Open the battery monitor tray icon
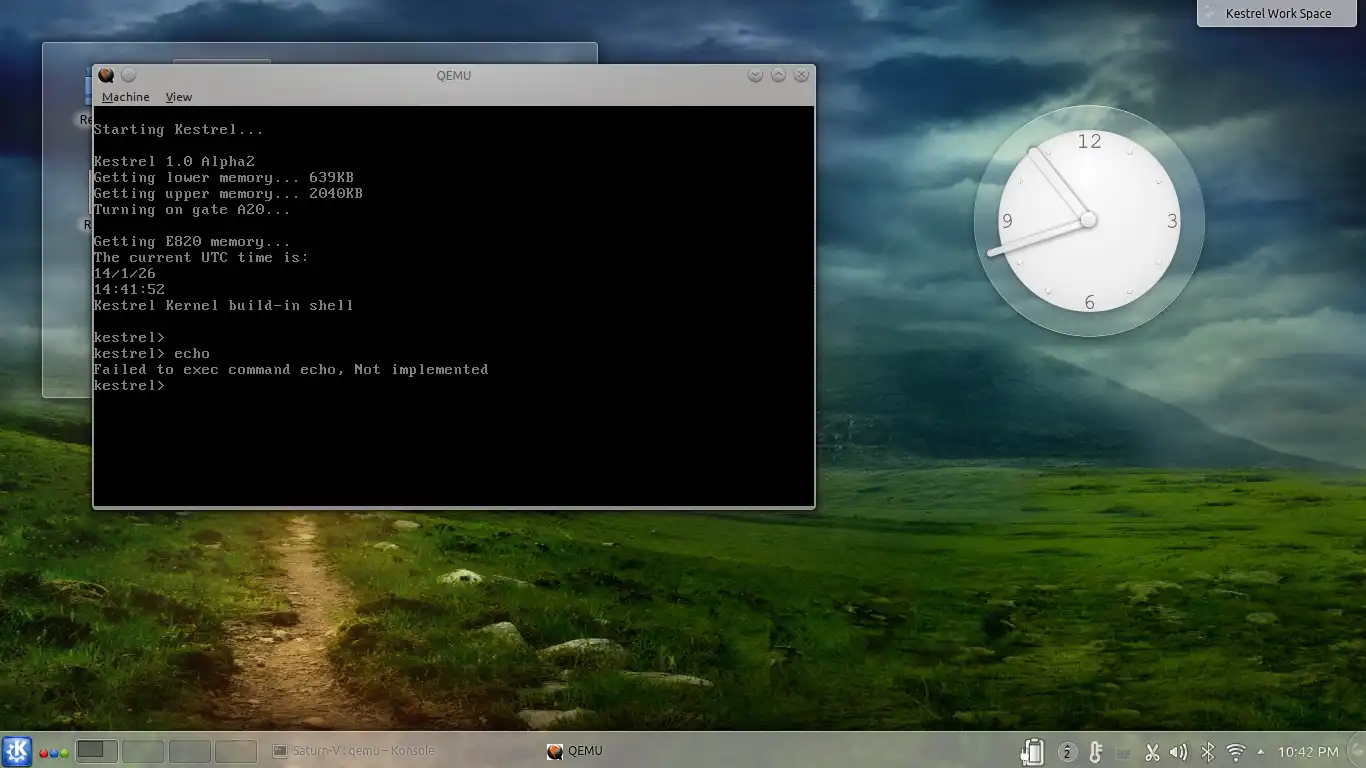 pos(1032,751)
